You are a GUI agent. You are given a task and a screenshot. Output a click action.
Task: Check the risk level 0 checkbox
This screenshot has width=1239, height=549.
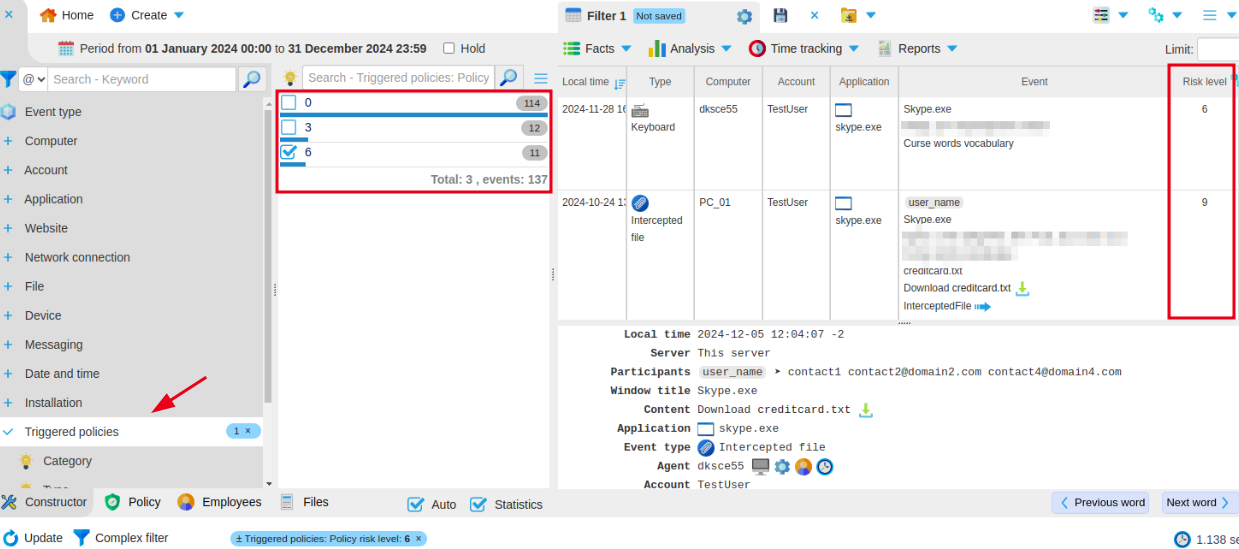(x=289, y=103)
